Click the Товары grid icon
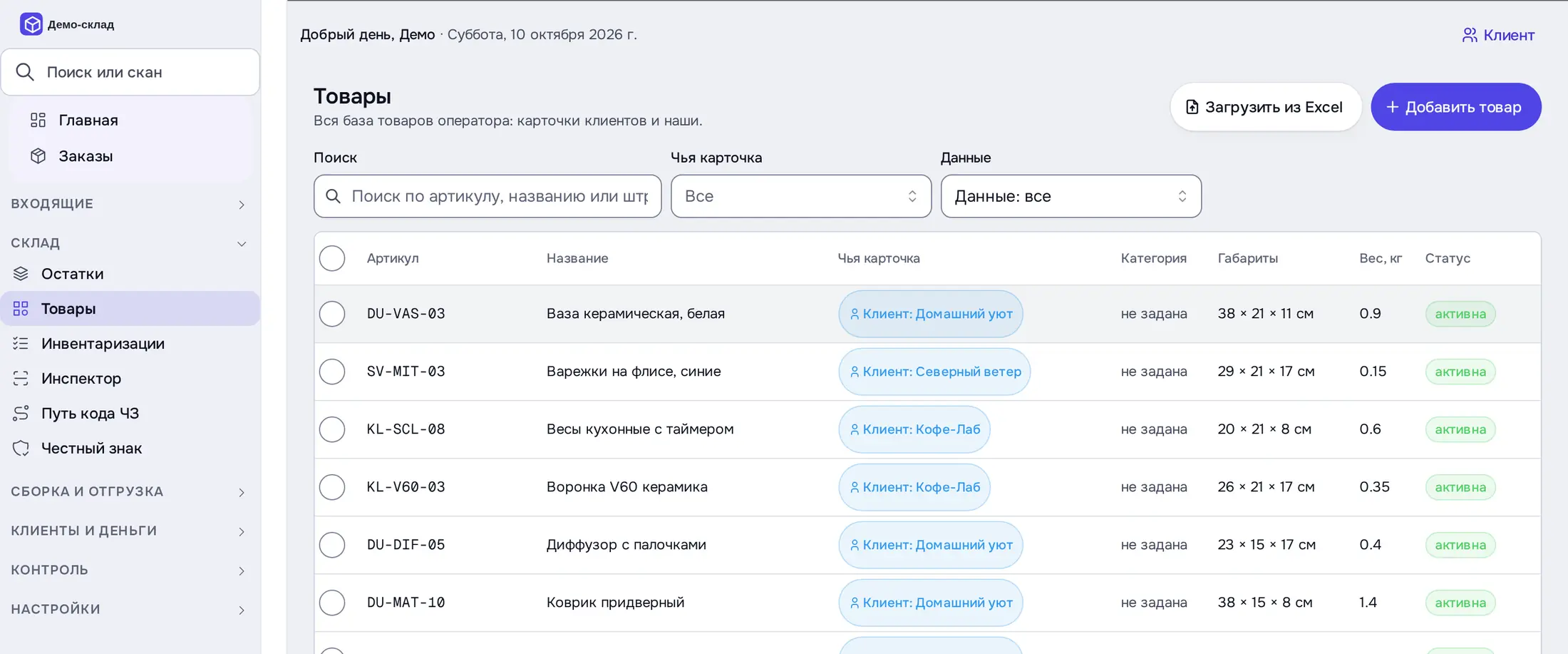Screen dimensions: 1568x654 [x=21, y=308]
